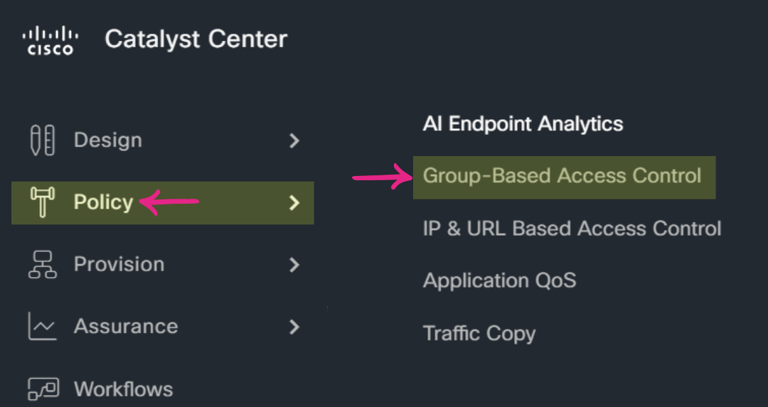Open the Workflows icon

(x=43, y=389)
